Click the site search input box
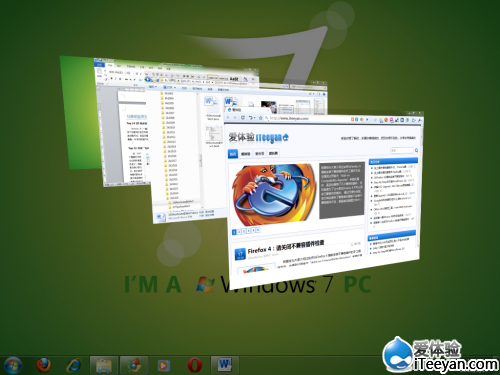Viewport: 500px width, 375px height. pos(402,150)
